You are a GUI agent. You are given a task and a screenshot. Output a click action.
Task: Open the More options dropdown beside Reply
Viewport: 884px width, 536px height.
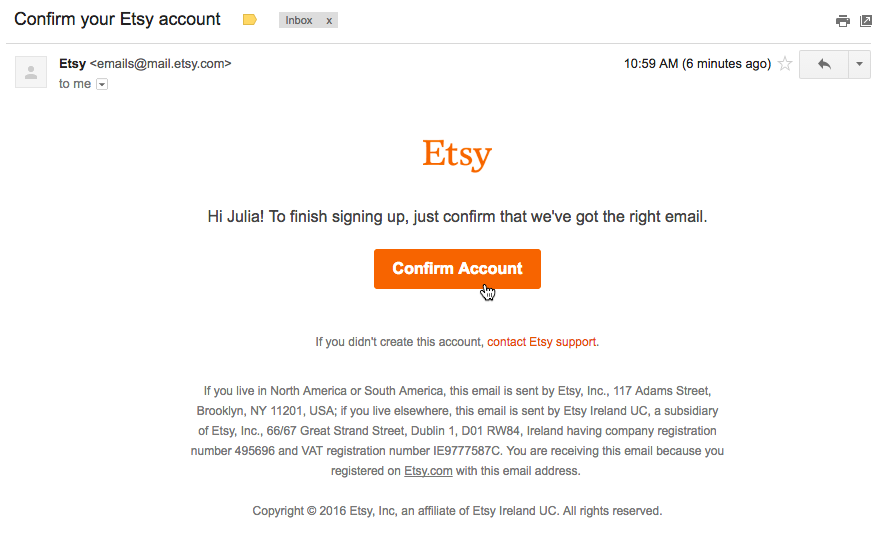coord(859,64)
